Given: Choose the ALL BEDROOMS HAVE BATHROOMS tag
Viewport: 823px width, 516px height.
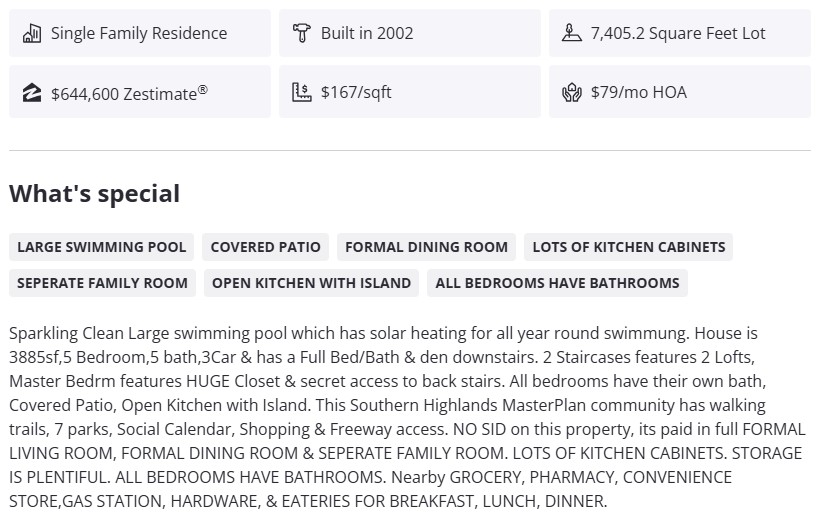Looking at the screenshot, I should [557, 283].
